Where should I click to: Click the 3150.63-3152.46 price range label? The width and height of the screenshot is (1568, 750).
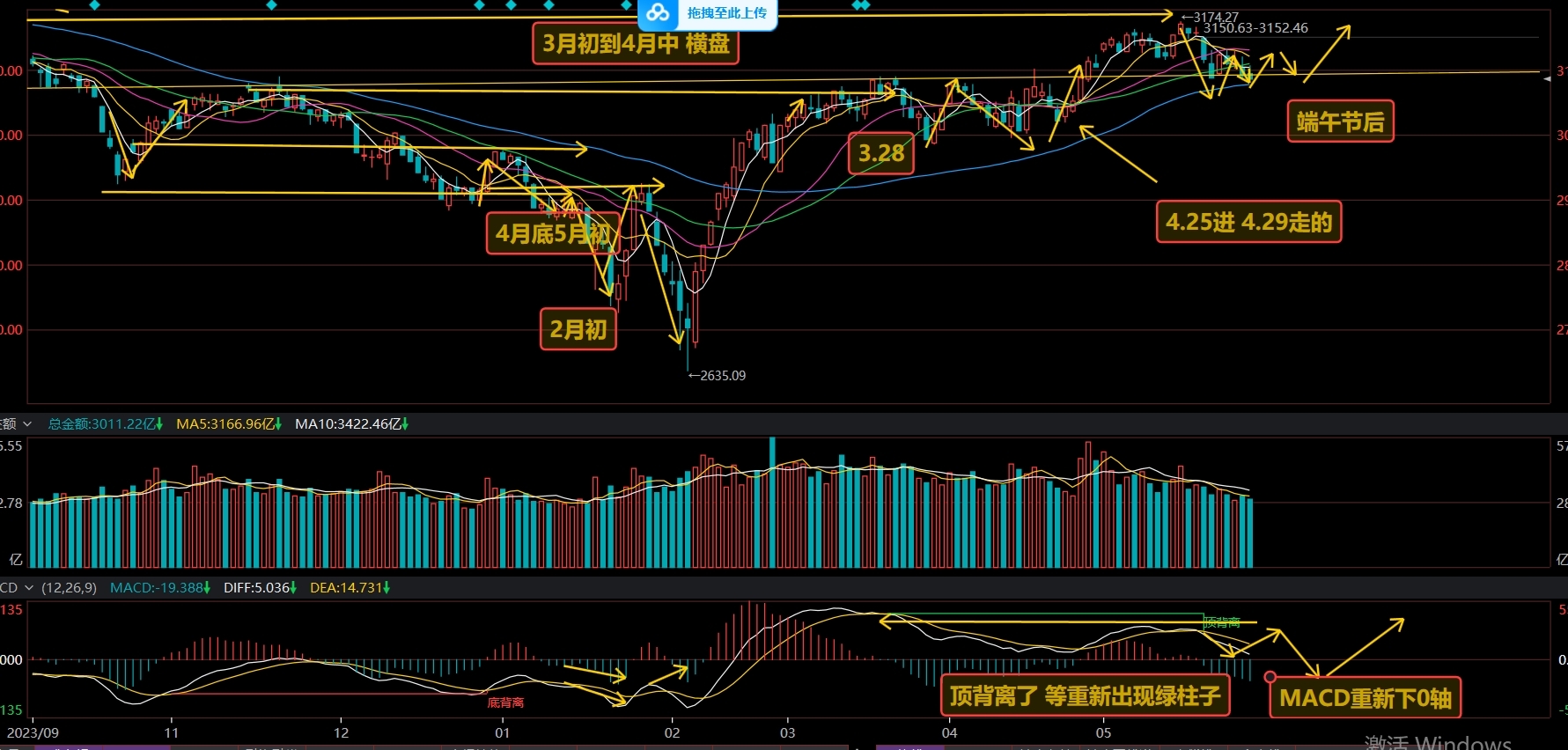point(1255,28)
